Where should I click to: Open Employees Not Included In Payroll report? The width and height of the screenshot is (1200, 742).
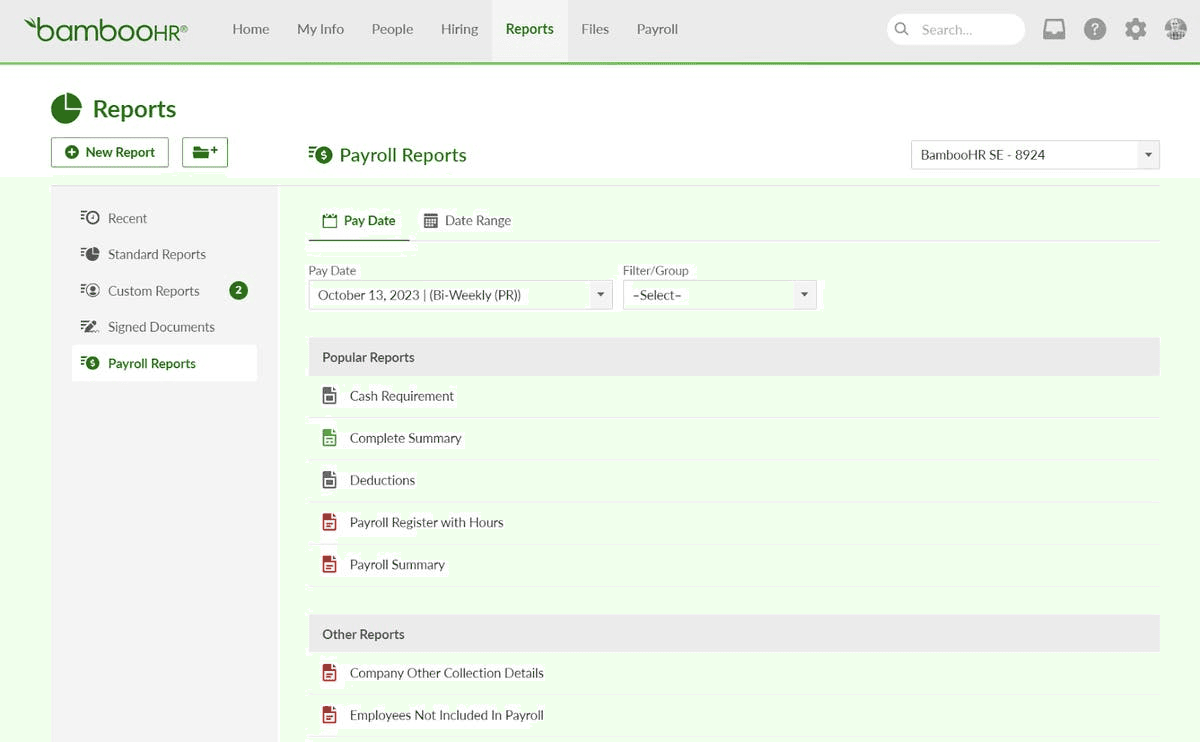[447, 715]
